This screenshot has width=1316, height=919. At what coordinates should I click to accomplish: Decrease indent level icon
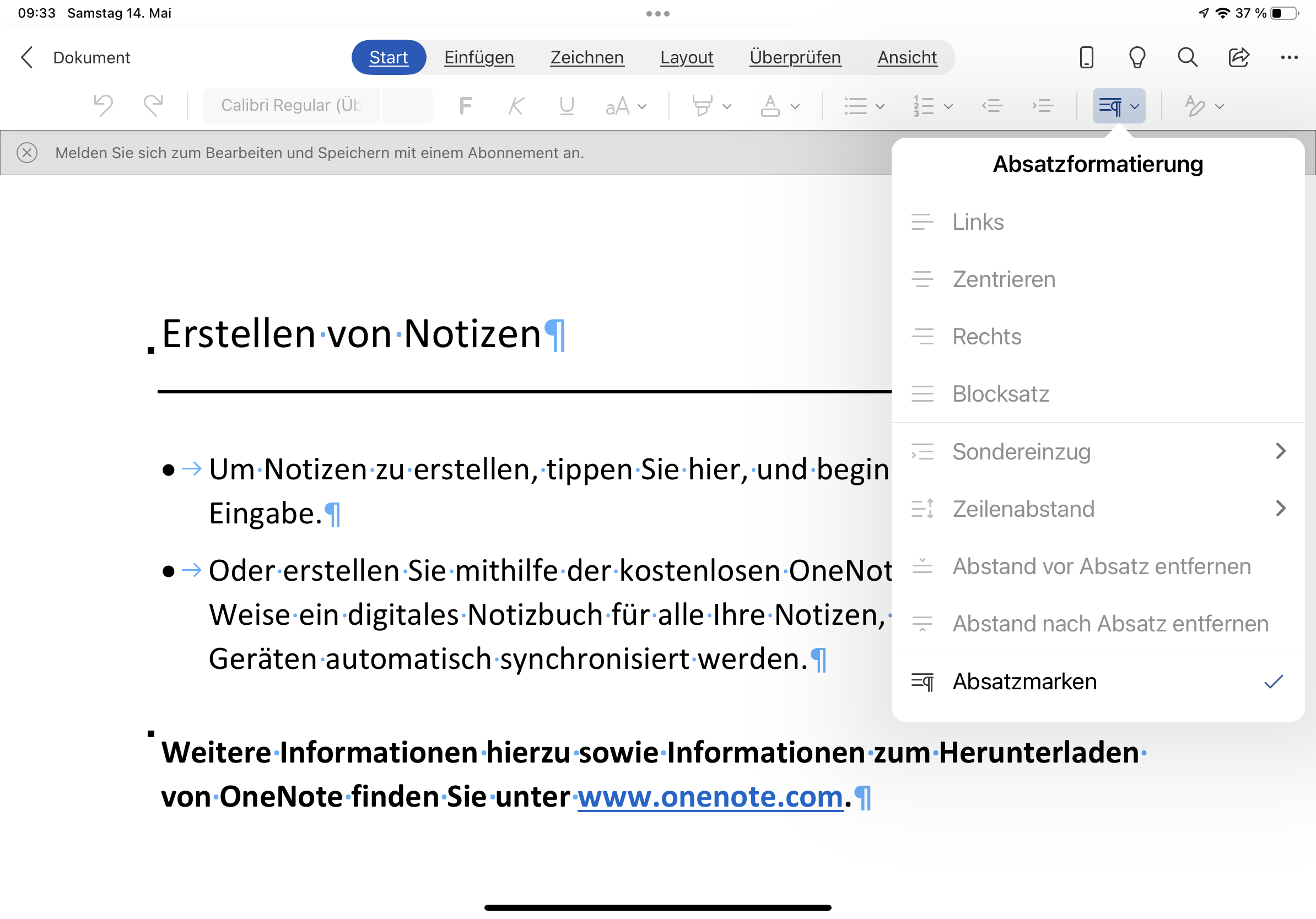point(992,106)
